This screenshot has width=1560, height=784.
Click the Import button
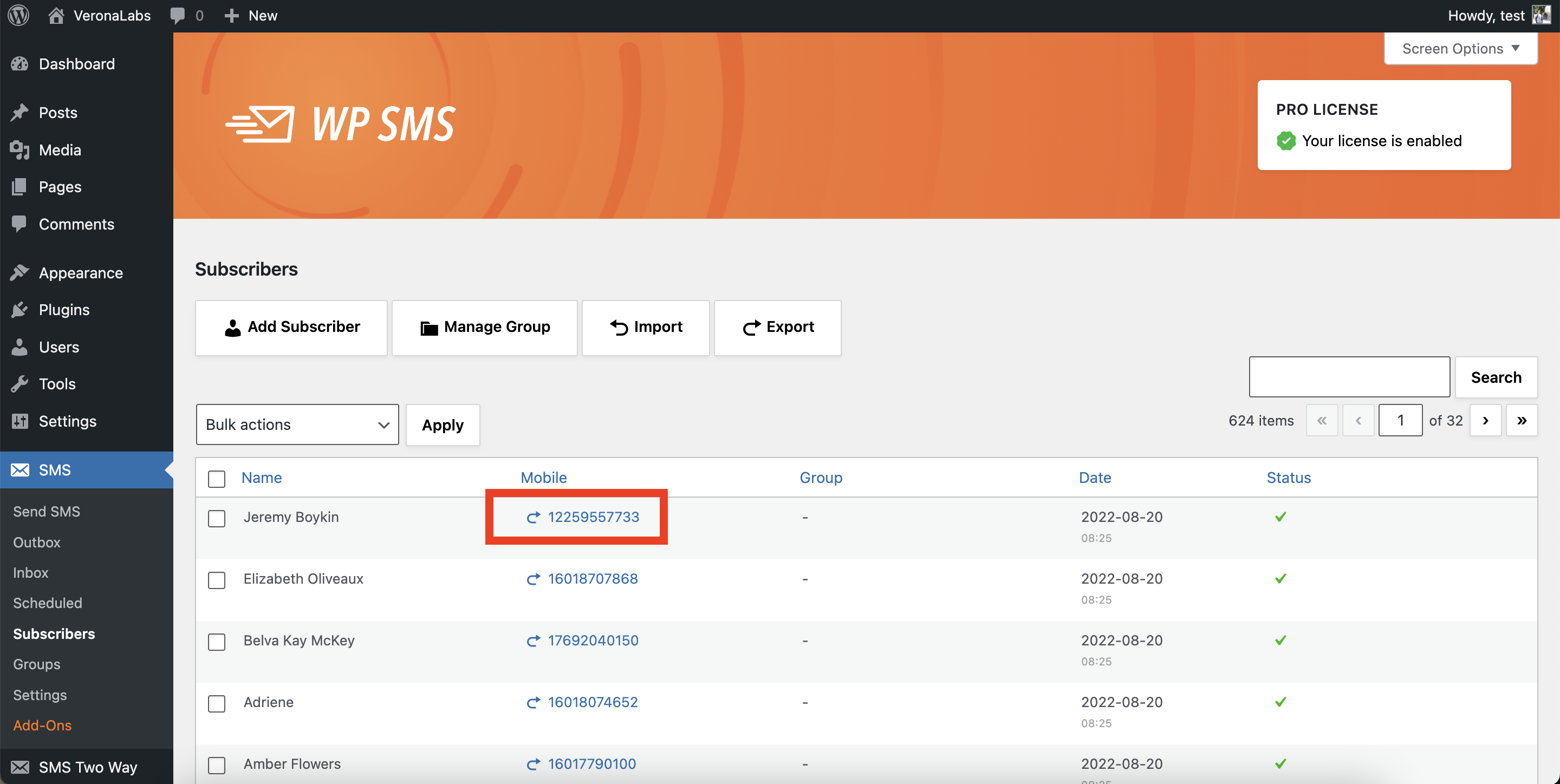[646, 328]
